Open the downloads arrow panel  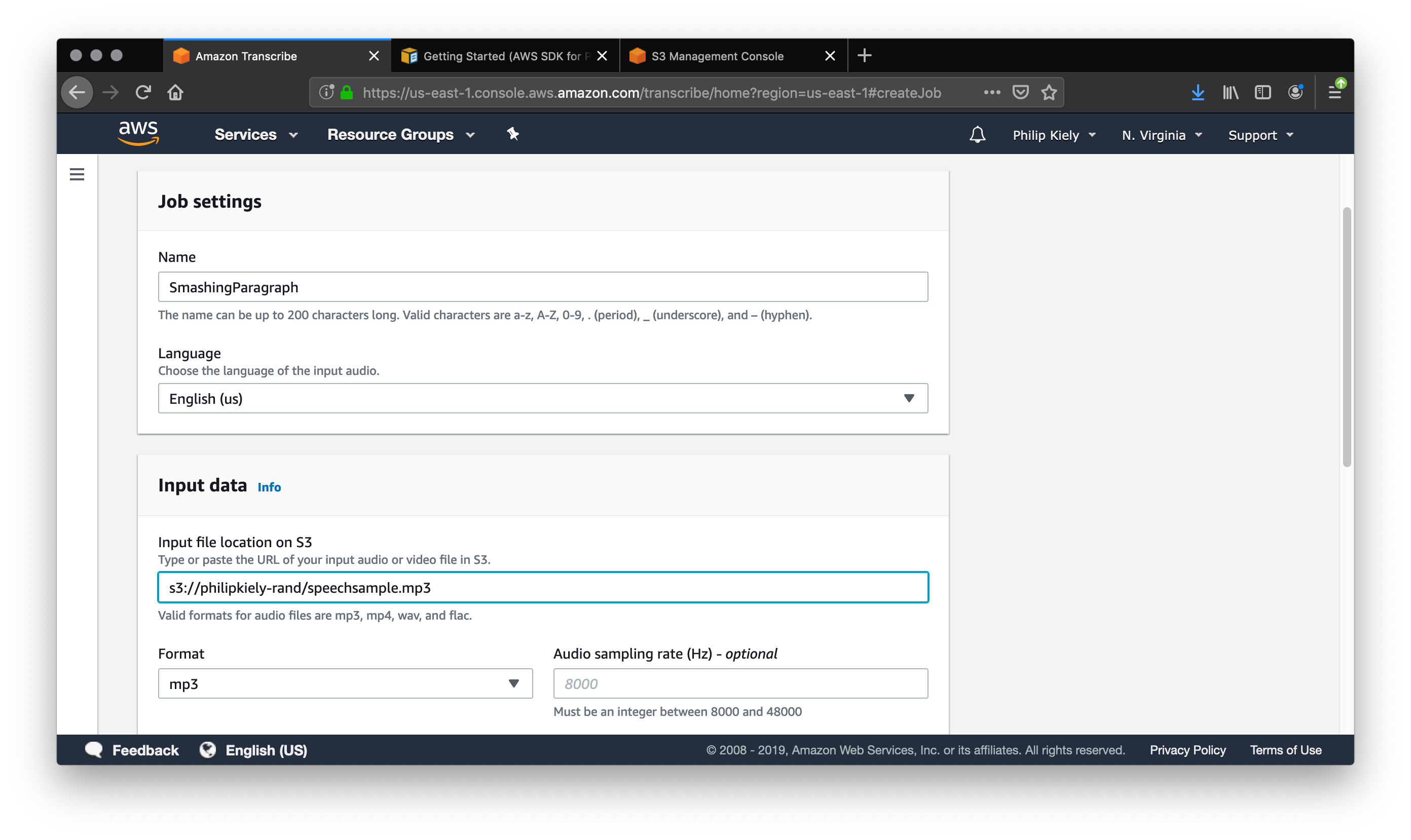pos(1198,92)
